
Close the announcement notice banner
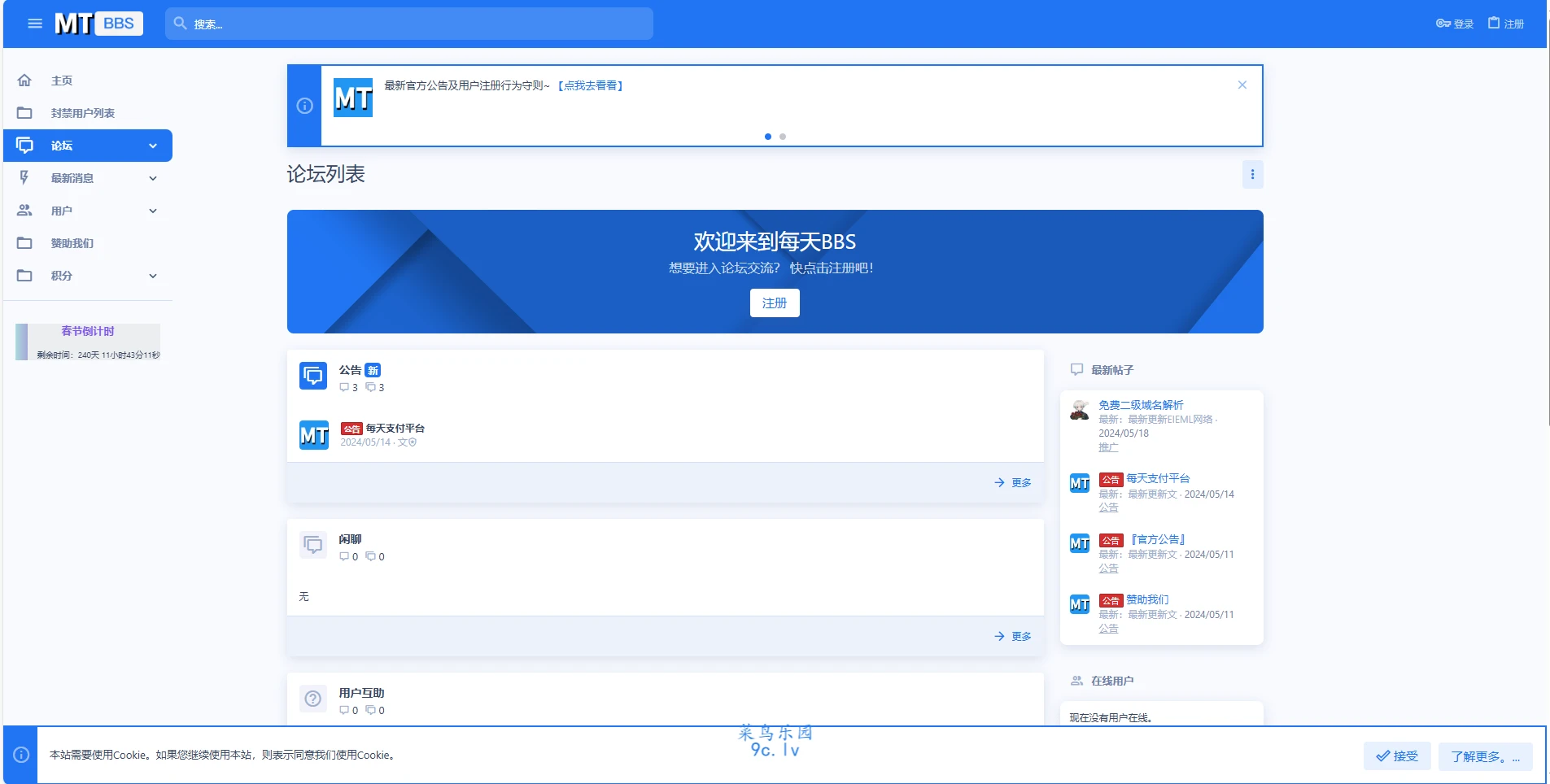tap(1242, 85)
